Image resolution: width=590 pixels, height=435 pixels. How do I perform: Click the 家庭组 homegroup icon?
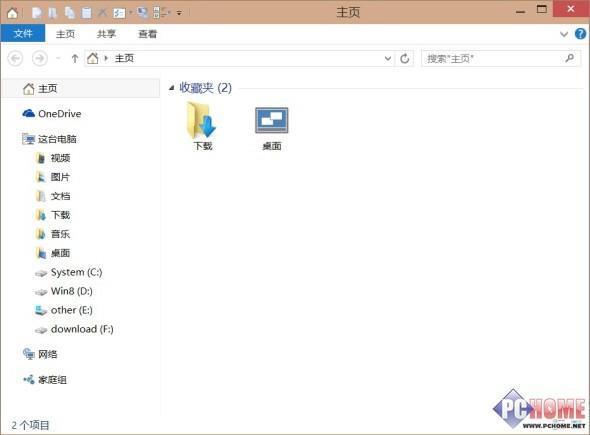pyautogui.click(x=29, y=380)
